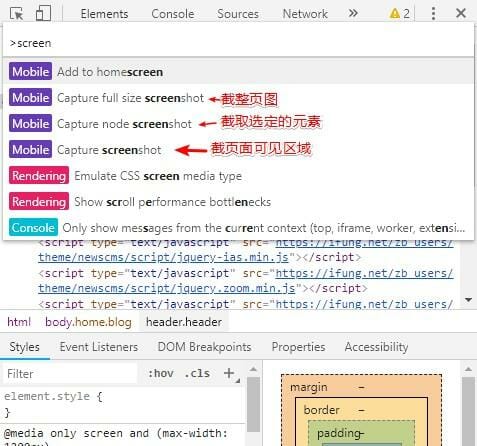Open the Elements tab
477x446 pixels.
pos(104,14)
